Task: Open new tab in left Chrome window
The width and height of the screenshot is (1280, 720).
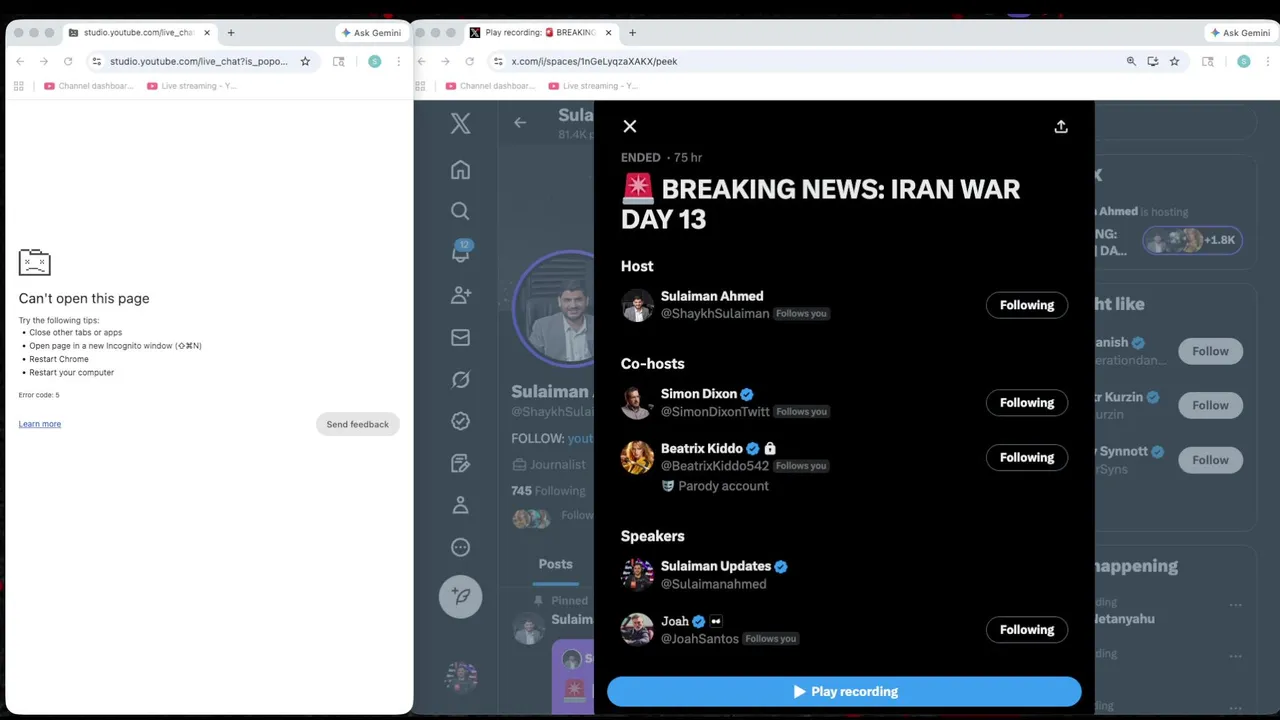Action: 231,32
